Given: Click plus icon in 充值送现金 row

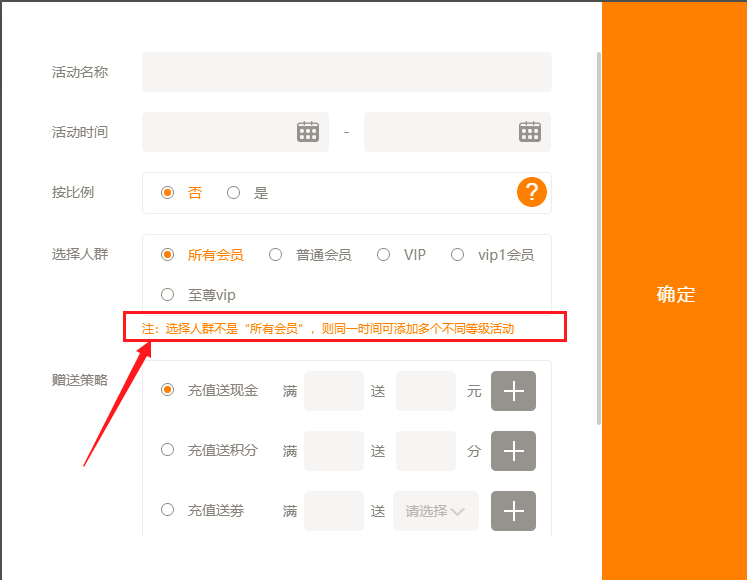Looking at the screenshot, I should [513, 391].
